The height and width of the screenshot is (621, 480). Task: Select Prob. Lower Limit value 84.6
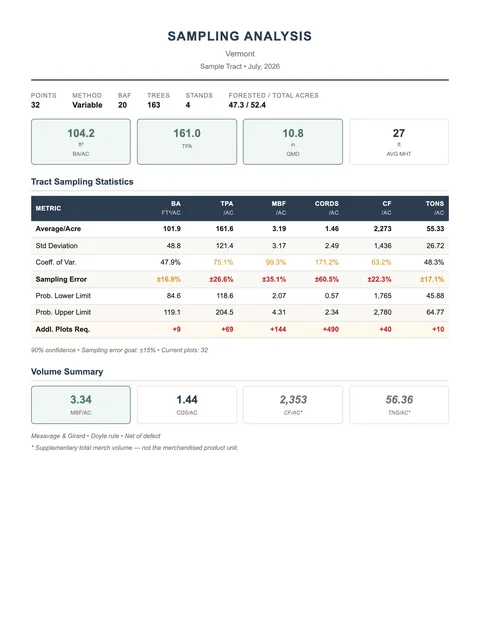tap(174, 295)
